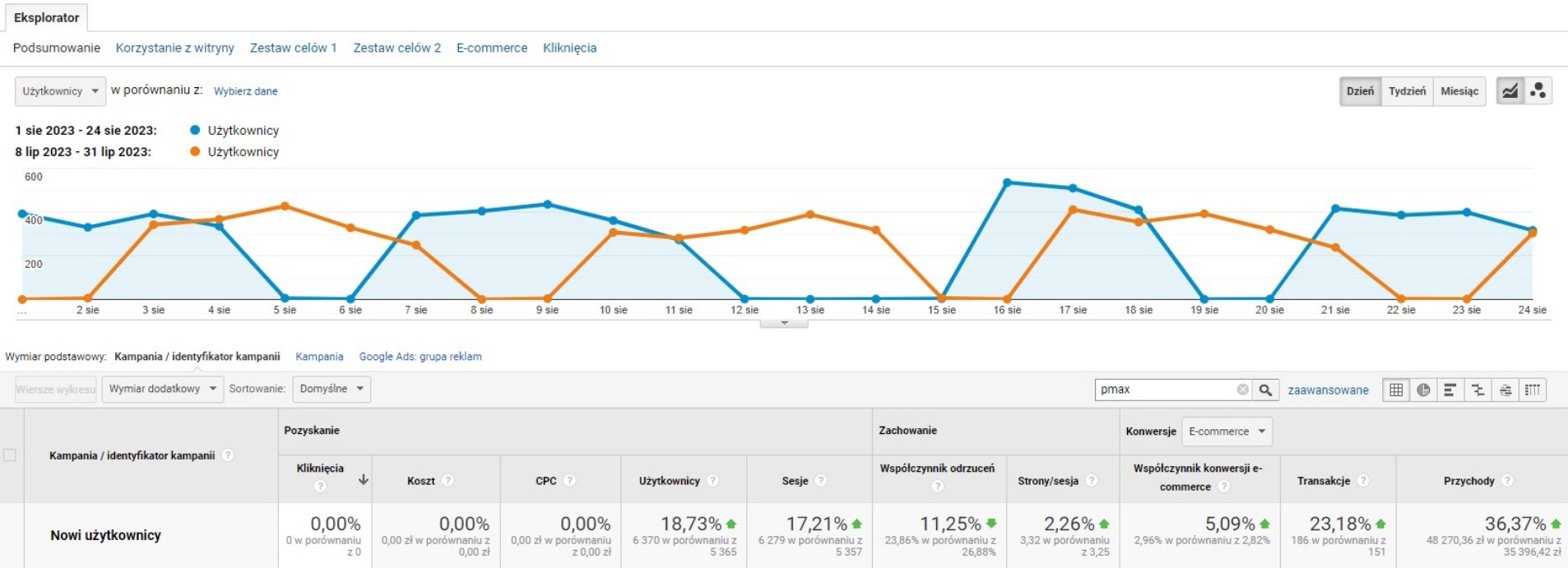The width and height of the screenshot is (1568, 568).
Task: Switch to the Kliknięcia tab
Action: tap(569, 48)
